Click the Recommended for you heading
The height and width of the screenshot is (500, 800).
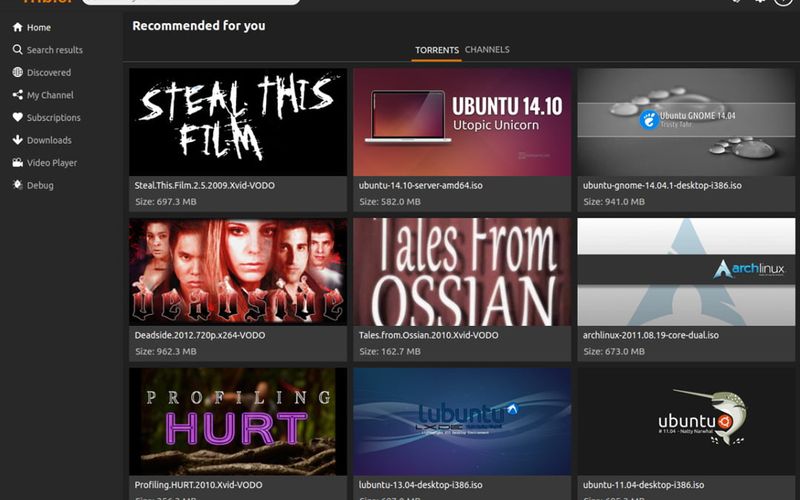[x=199, y=26]
